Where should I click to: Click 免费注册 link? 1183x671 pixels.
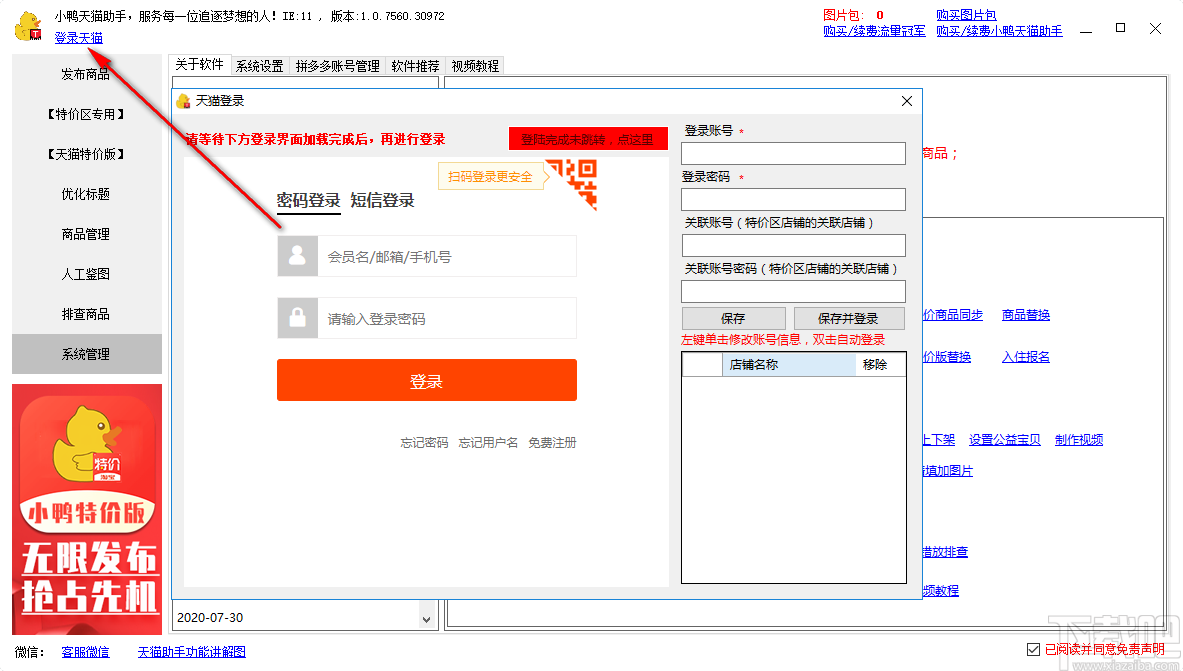[552, 443]
